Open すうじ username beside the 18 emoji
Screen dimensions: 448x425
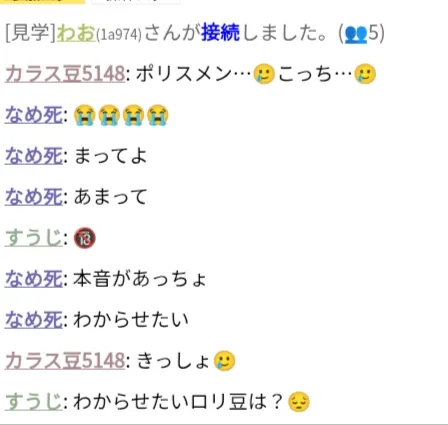point(34,238)
